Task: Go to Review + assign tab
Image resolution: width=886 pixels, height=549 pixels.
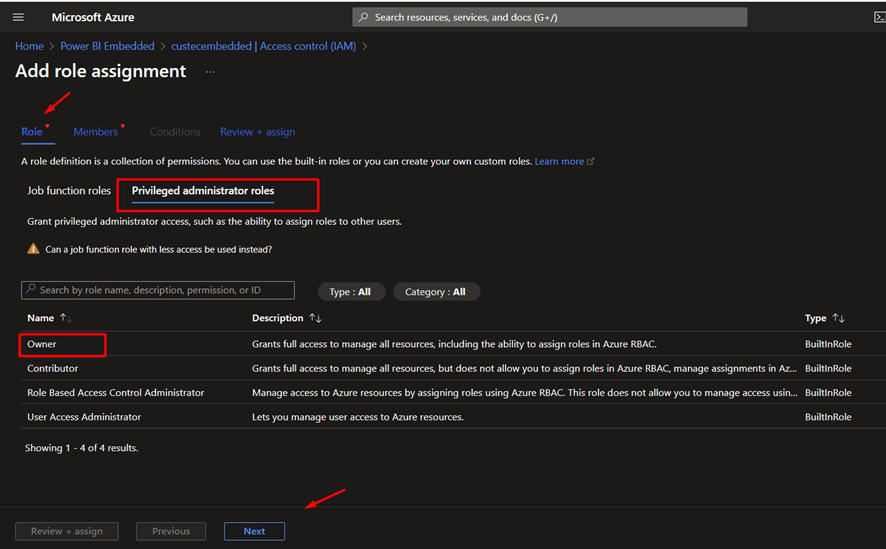Action: [258, 132]
